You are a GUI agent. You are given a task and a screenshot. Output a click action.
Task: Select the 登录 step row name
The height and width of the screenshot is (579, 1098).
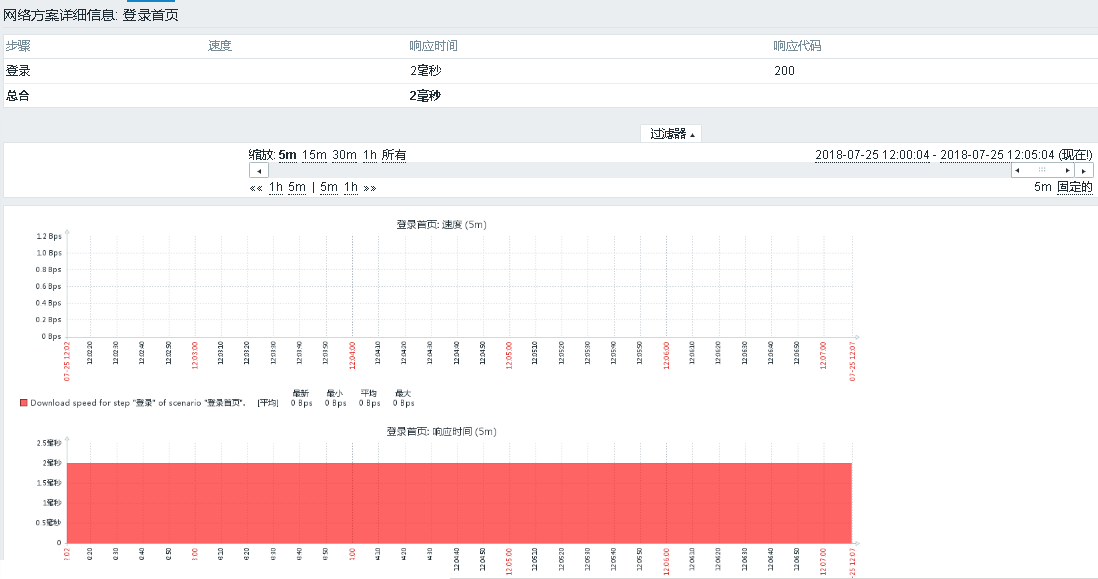[x=18, y=71]
